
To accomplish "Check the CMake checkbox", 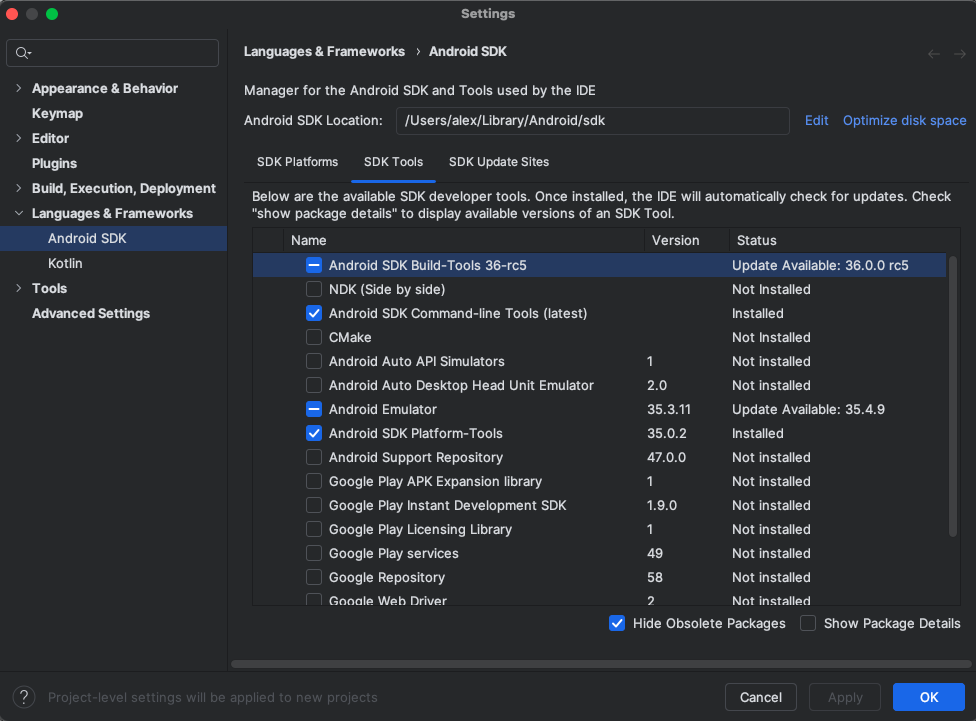I will 314,337.
